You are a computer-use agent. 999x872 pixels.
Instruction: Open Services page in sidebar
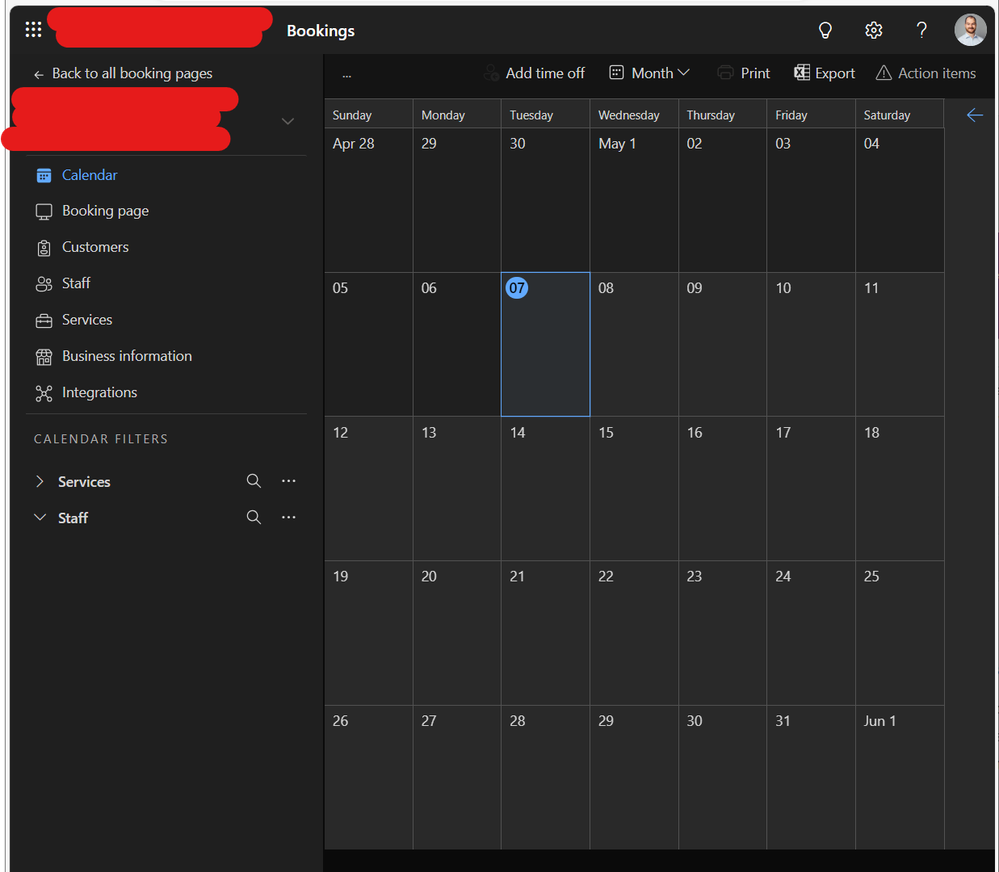point(87,320)
